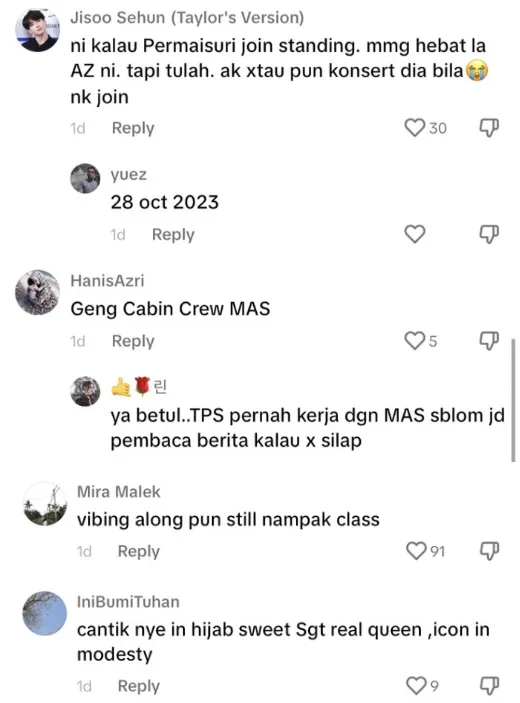Open Jisoo Sehun's profile picture
This screenshot has width=520, height=703.
click(38, 30)
